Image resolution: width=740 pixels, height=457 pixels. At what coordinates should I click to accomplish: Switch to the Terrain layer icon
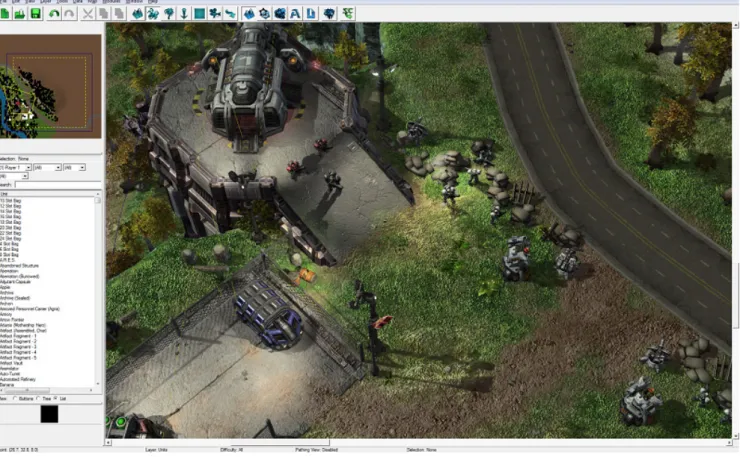click(137, 13)
